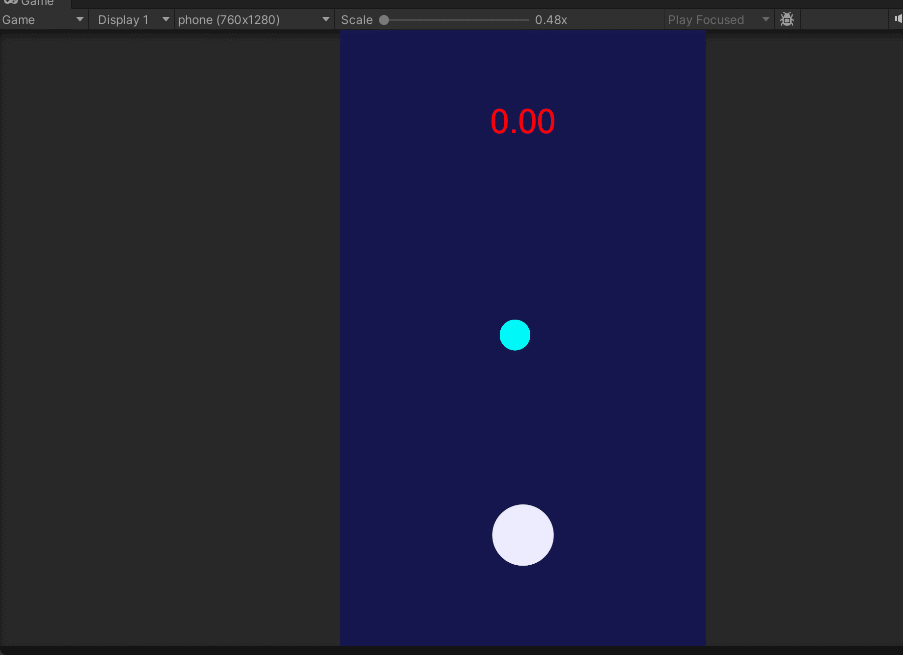
Task: Click the Scale slider handle
Action: coord(384,20)
